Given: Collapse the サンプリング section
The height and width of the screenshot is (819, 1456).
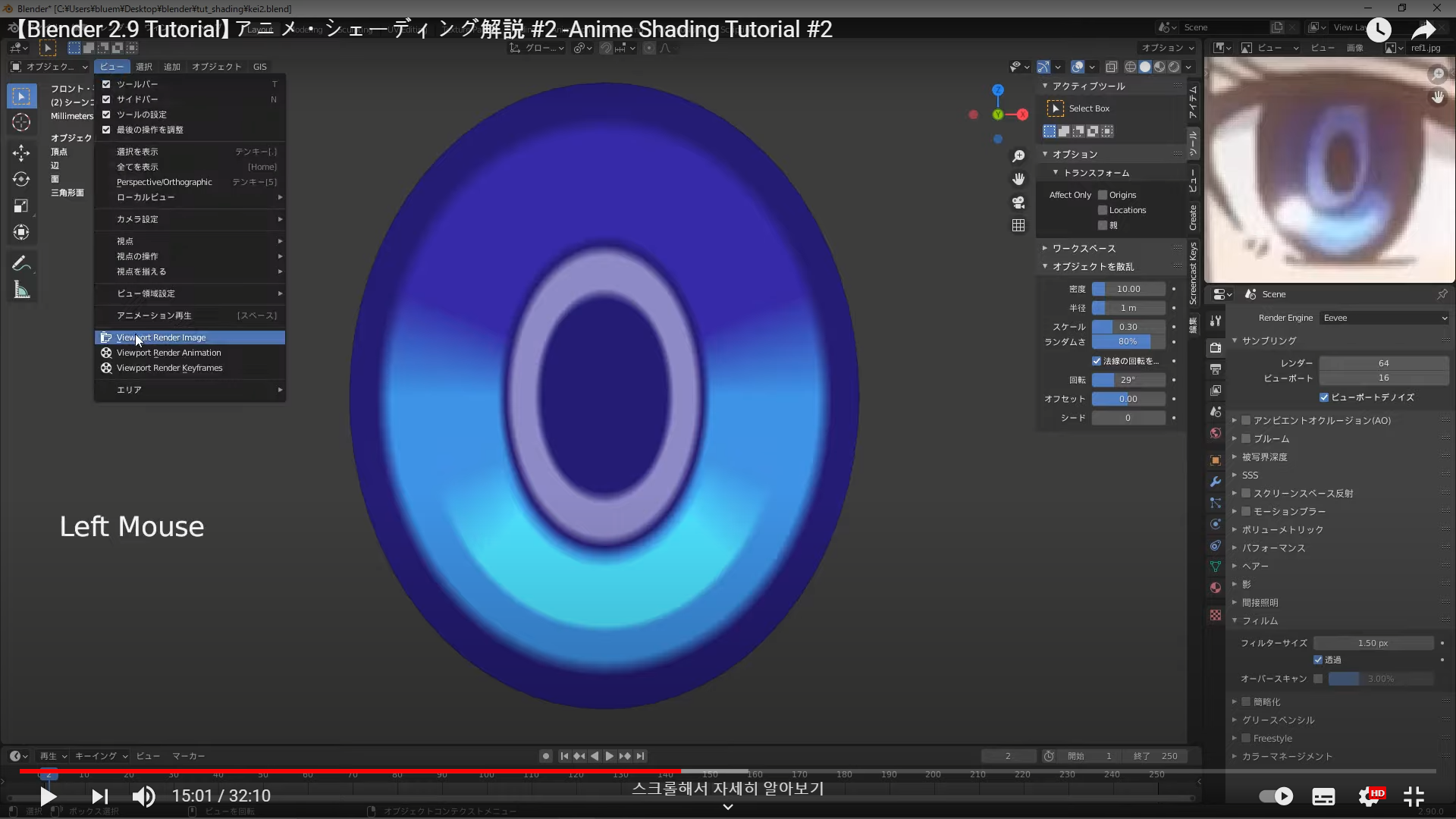Looking at the screenshot, I should [1269, 340].
